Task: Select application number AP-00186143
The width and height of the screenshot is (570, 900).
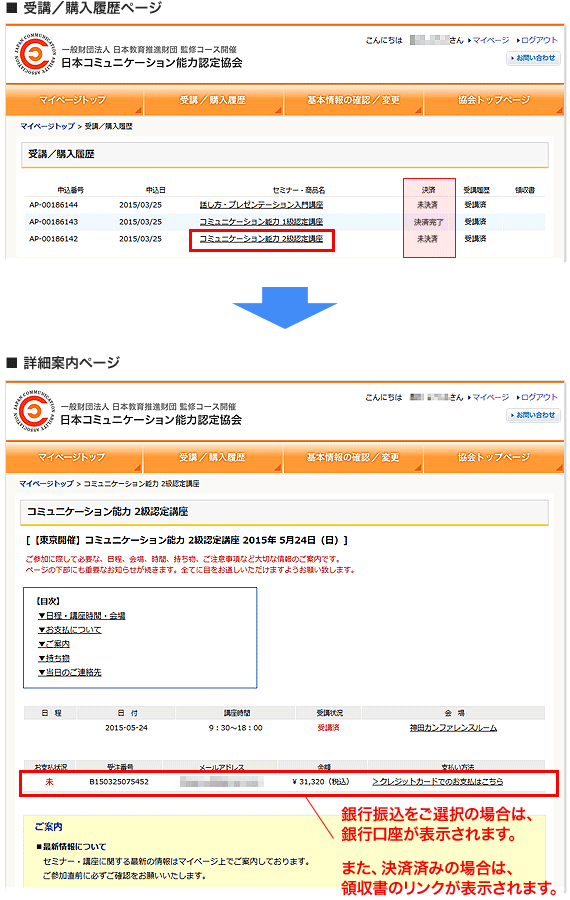Action: pos(53,222)
